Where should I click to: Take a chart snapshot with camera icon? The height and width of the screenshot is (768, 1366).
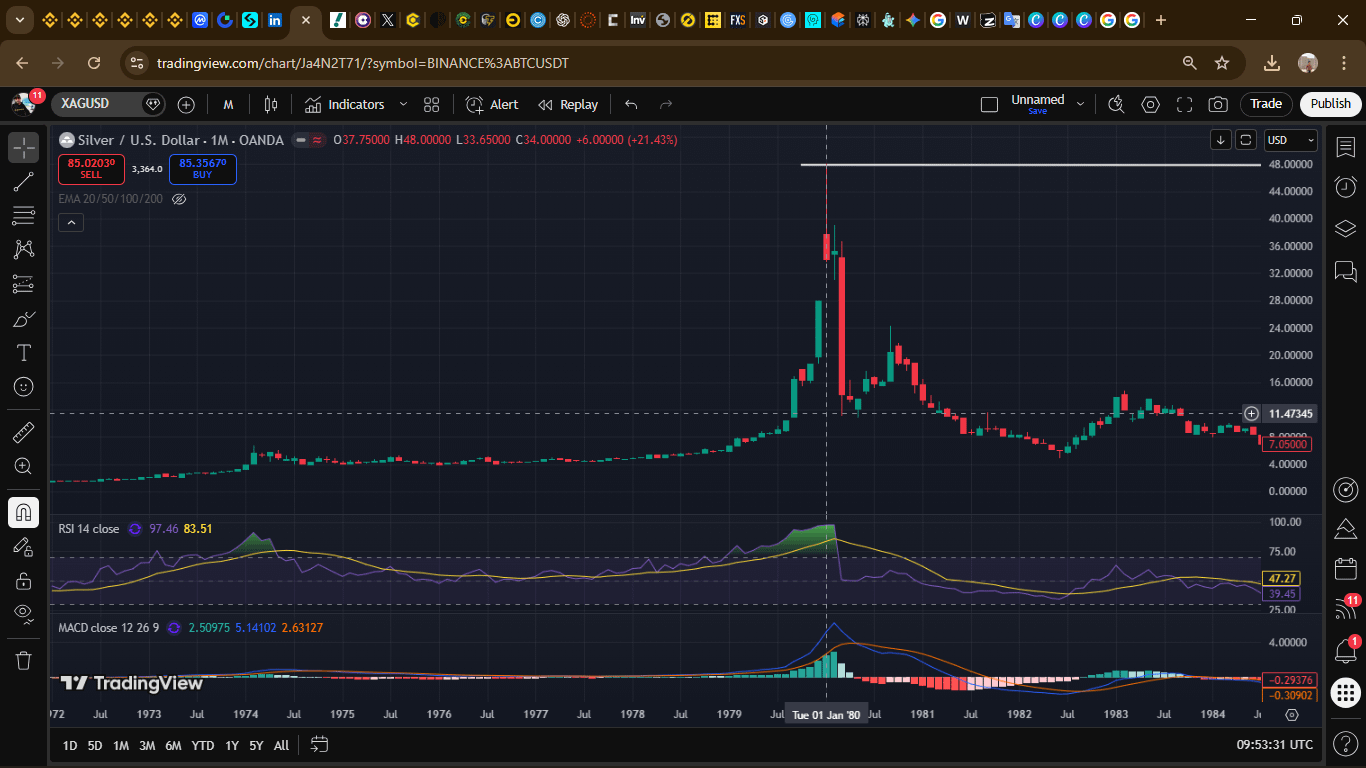pos(1218,104)
